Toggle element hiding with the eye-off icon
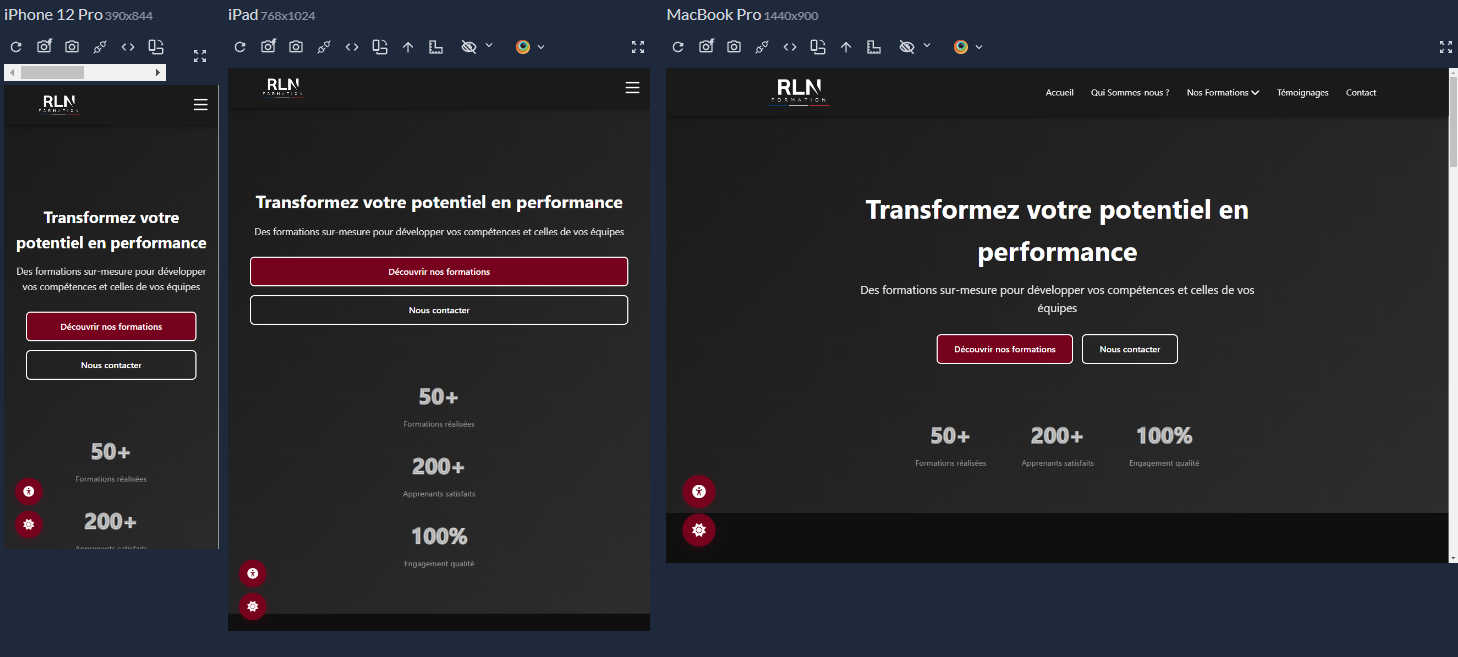 (905, 46)
